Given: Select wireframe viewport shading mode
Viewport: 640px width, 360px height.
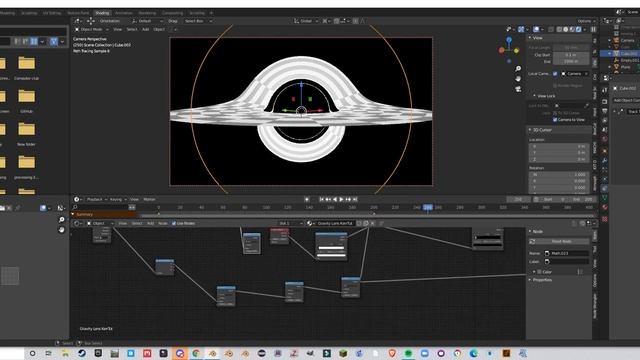Looking at the screenshot, I should pyautogui.click(x=560, y=29).
